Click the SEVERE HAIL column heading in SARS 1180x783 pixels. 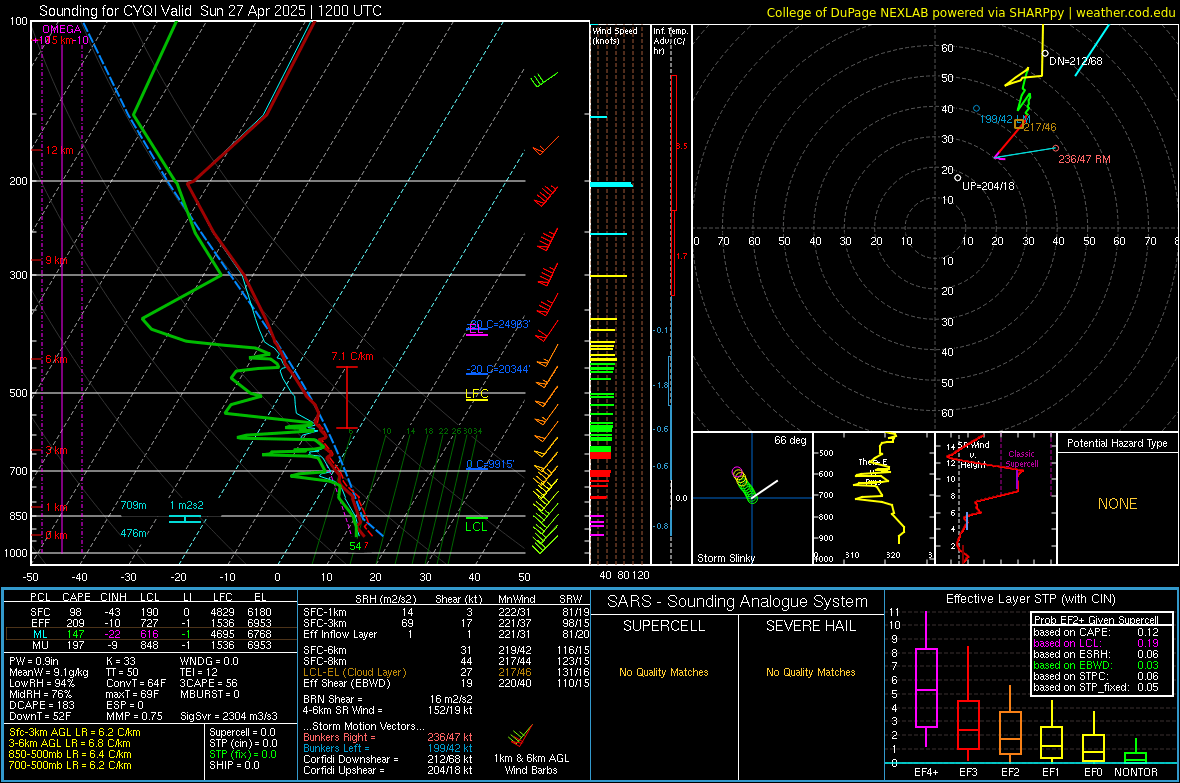pos(810,626)
